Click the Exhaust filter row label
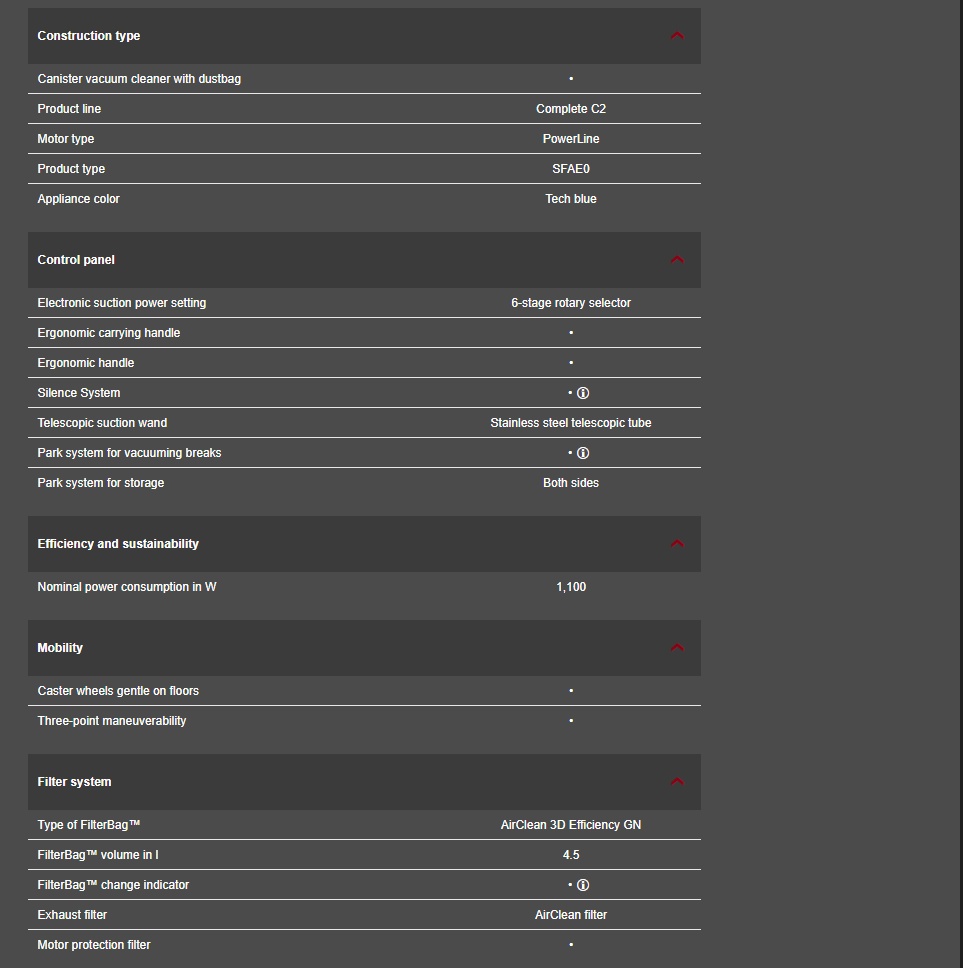Image resolution: width=963 pixels, height=968 pixels. coord(72,915)
